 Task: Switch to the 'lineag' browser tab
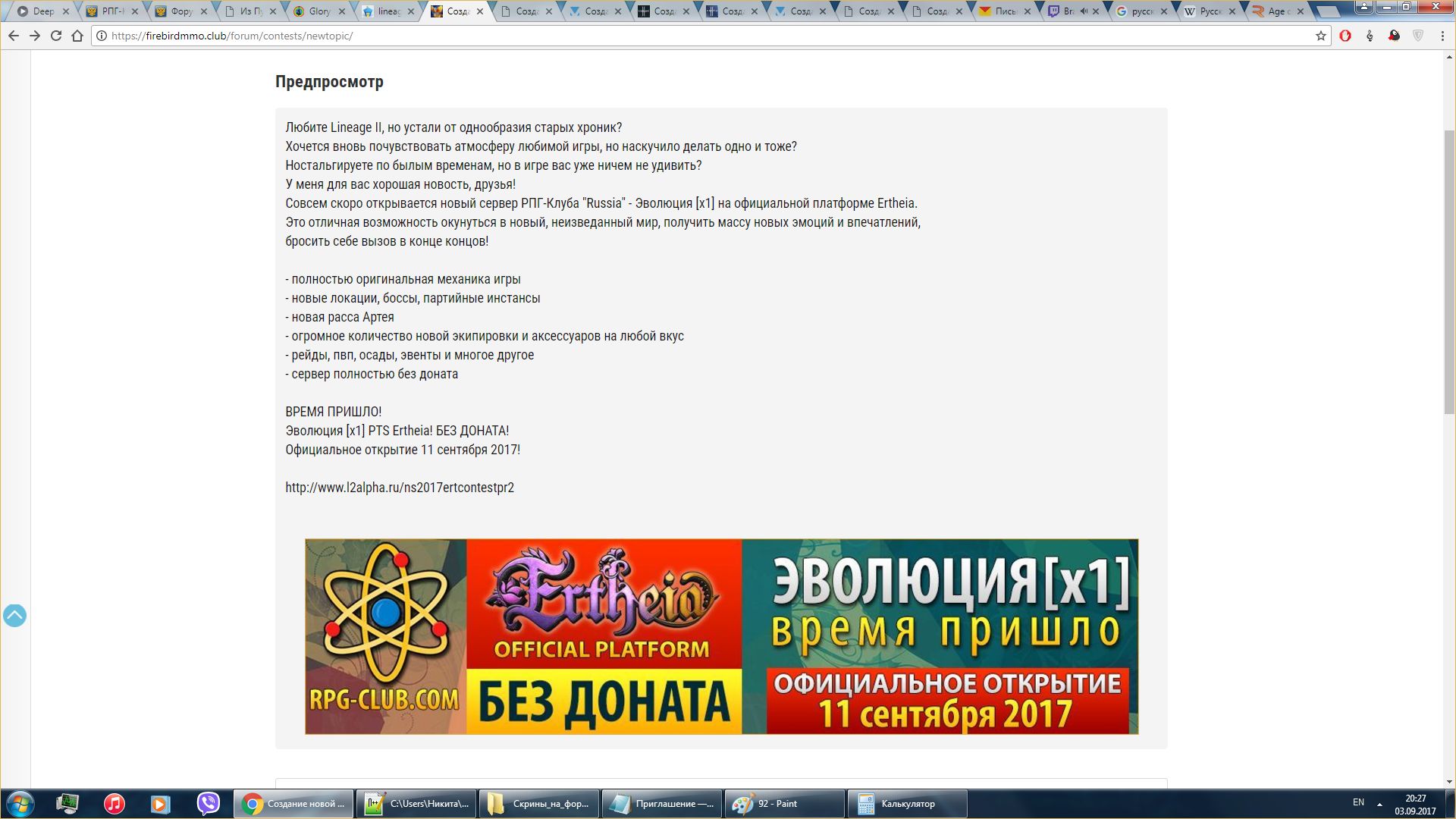point(389,11)
